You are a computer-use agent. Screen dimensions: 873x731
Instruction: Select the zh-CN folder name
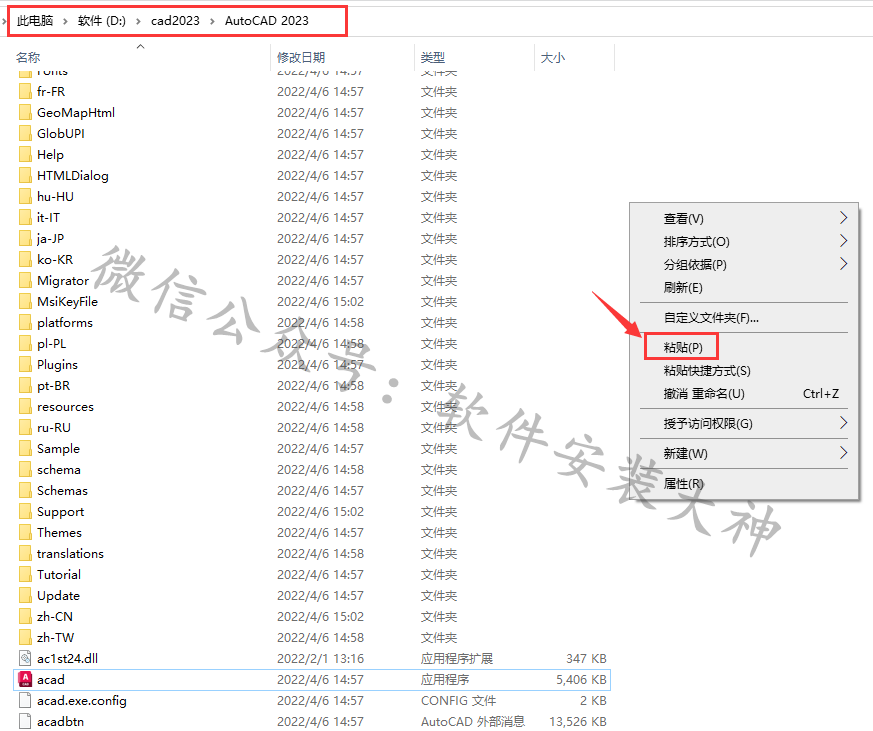(55, 617)
